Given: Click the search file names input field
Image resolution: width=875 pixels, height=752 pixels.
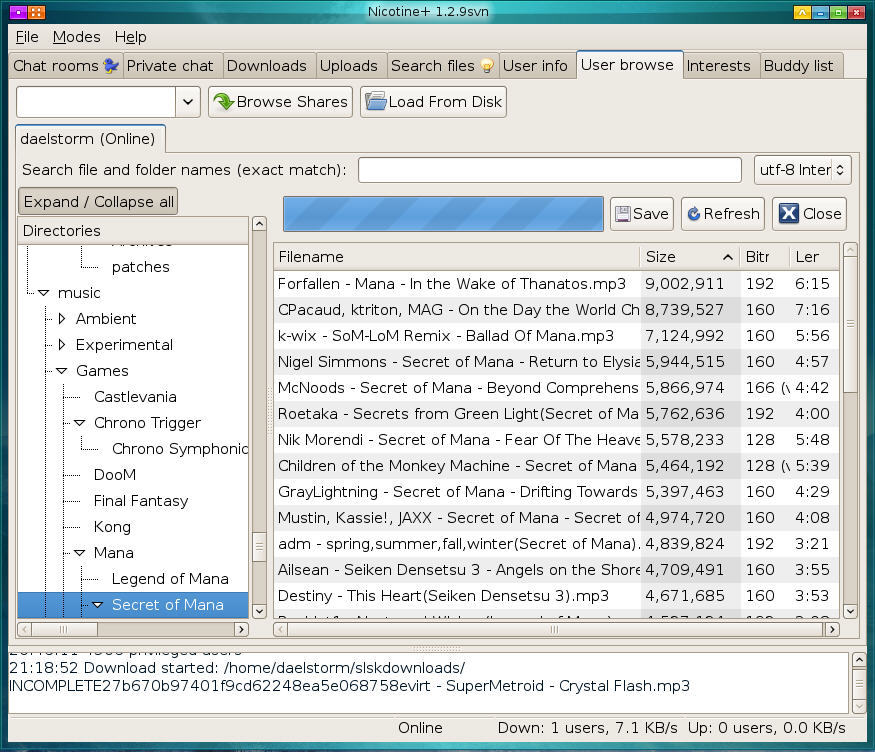Looking at the screenshot, I should tap(550, 169).
